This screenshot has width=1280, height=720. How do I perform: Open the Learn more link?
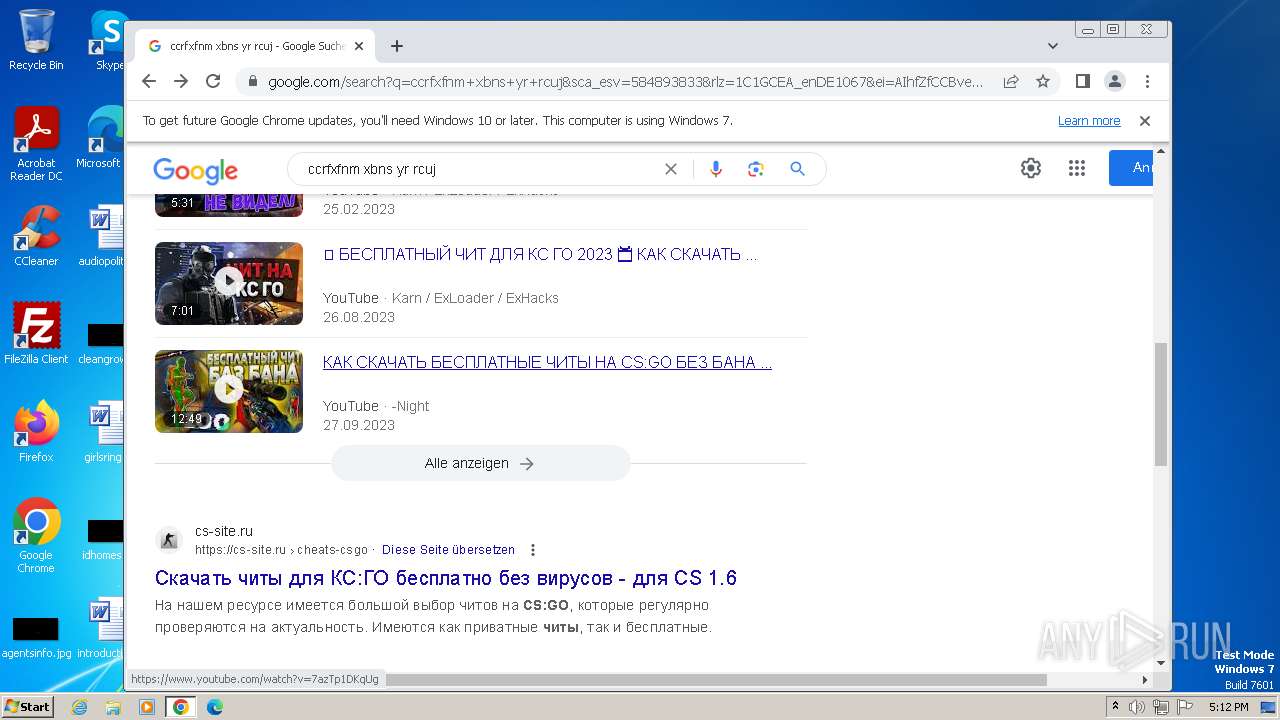coord(1089,121)
